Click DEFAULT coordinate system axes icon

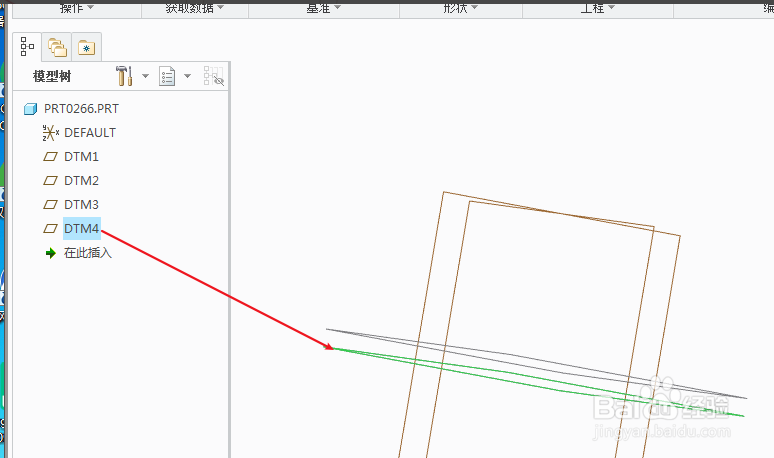tap(50, 133)
